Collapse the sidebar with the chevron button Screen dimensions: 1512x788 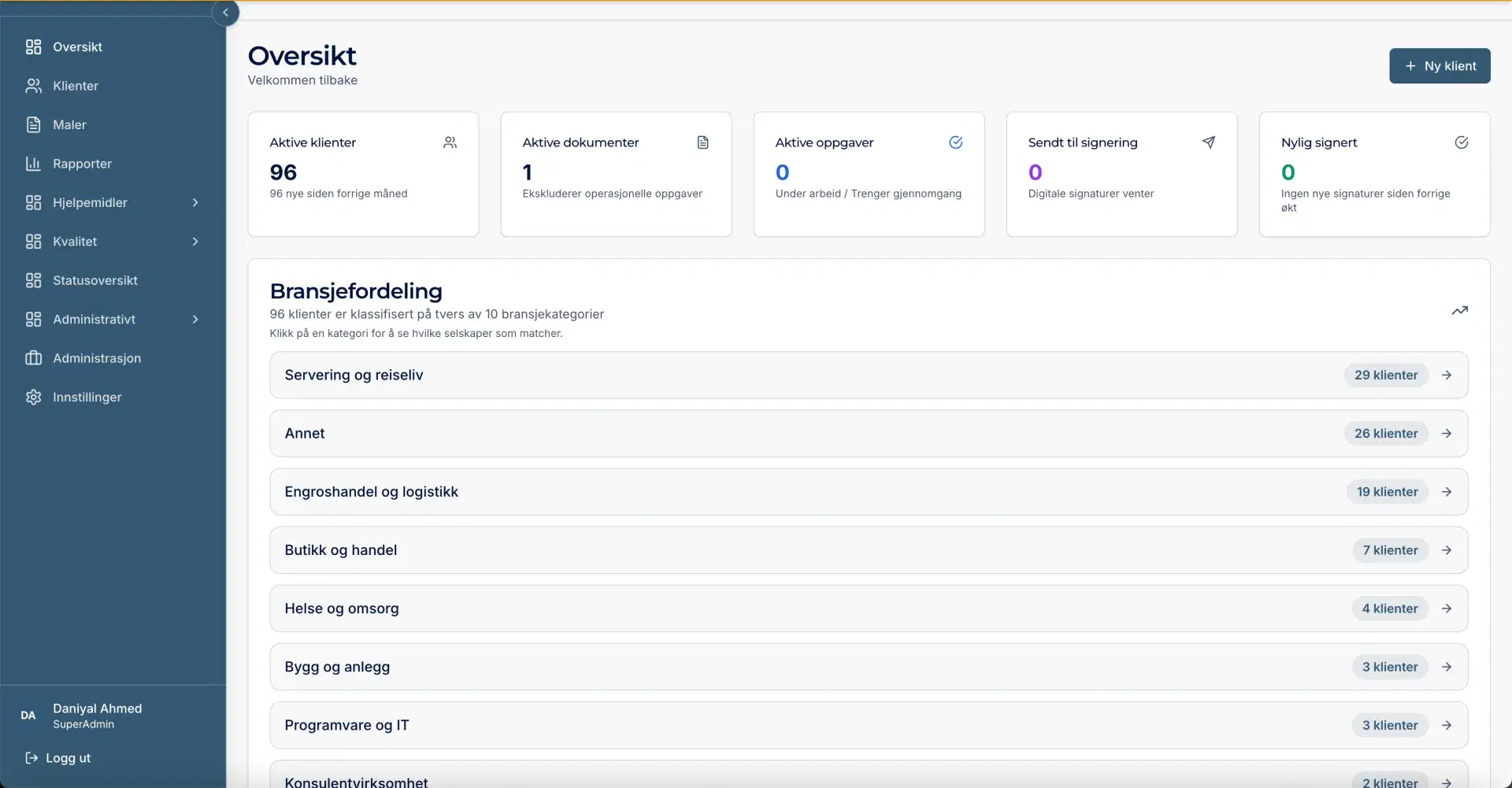225,13
